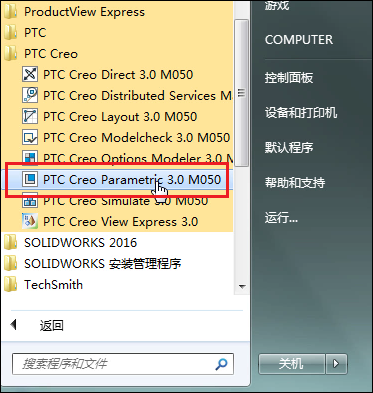Image resolution: width=373 pixels, height=393 pixels.
Task: Open PTC Creo Modelcheck icon
Action: 30,137
